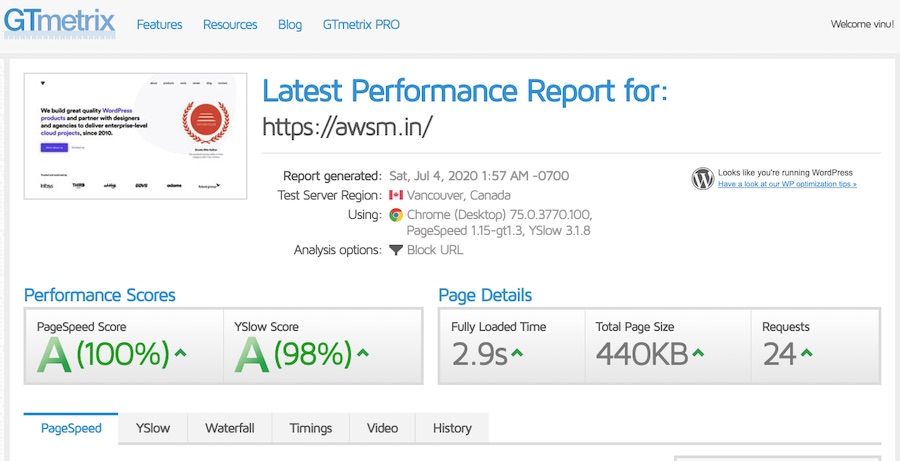The height and width of the screenshot is (461, 900).
Task: Switch to the Waterfall tab
Action: coord(230,428)
